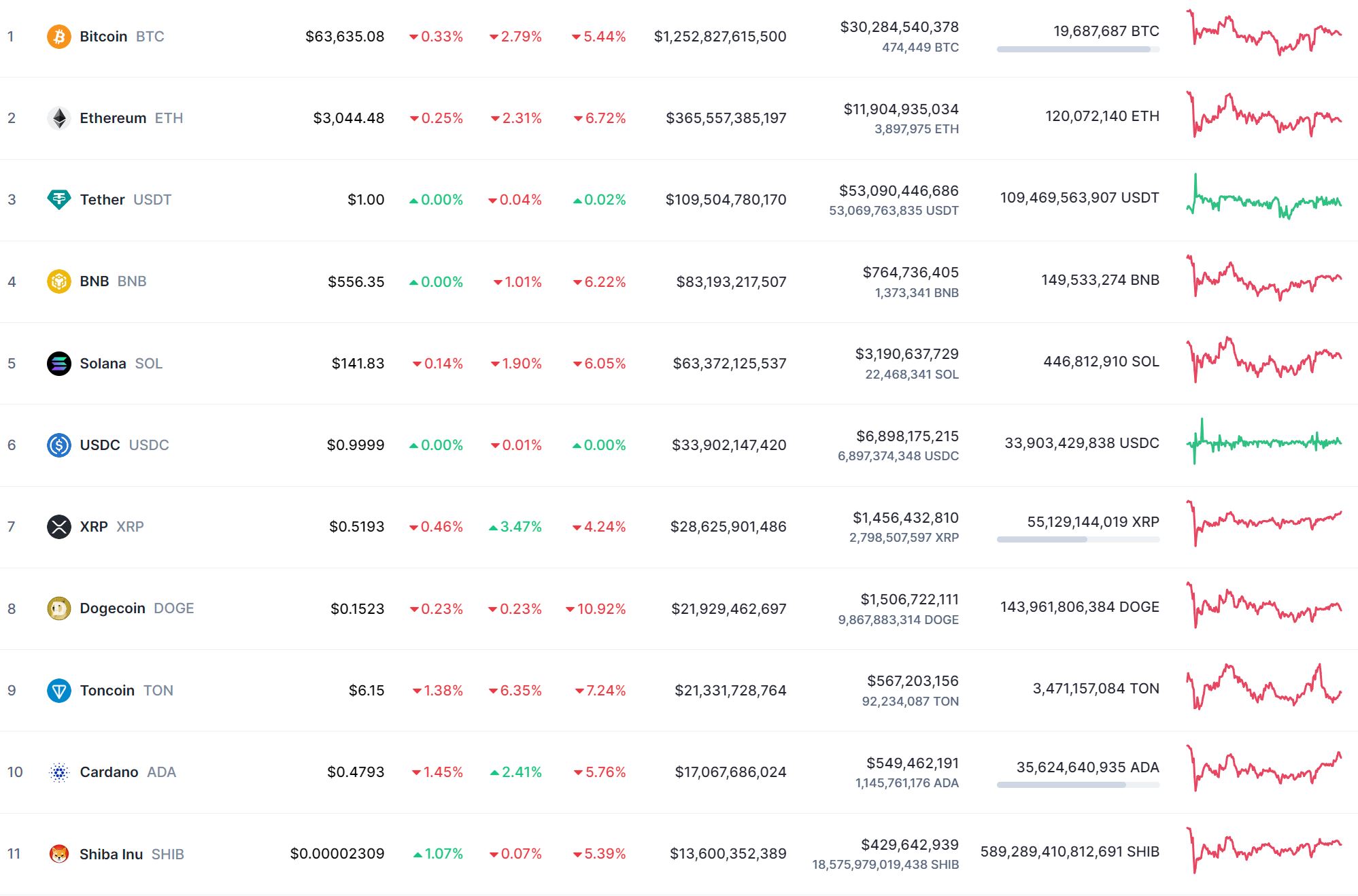Click the BNB logo icon
1358x896 pixels.
[x=59, y=281]
